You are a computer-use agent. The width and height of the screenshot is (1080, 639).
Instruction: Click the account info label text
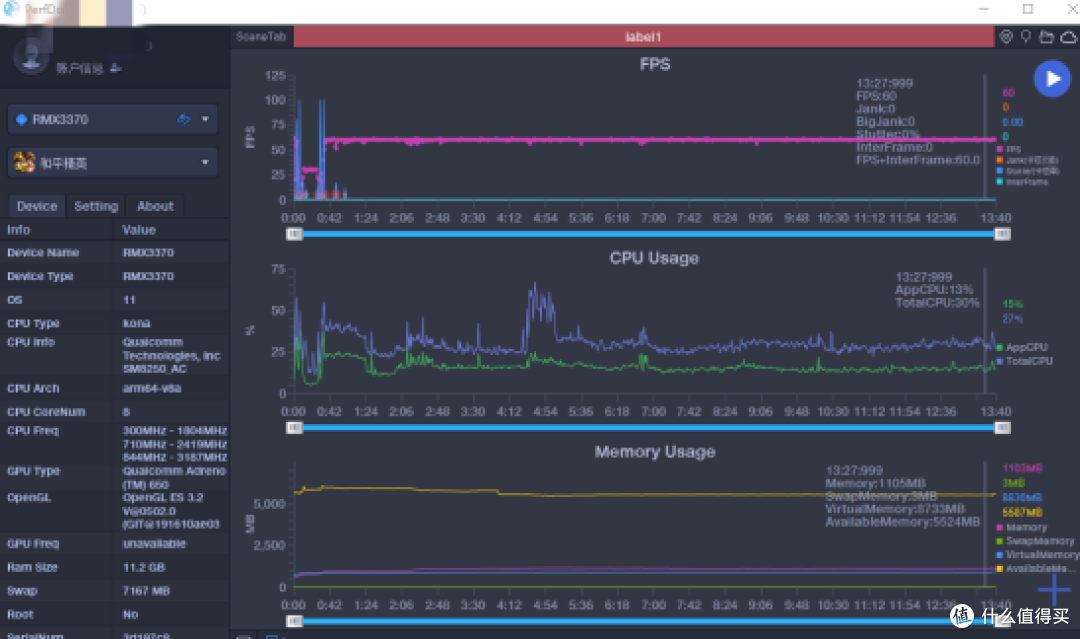pos(79,68)
